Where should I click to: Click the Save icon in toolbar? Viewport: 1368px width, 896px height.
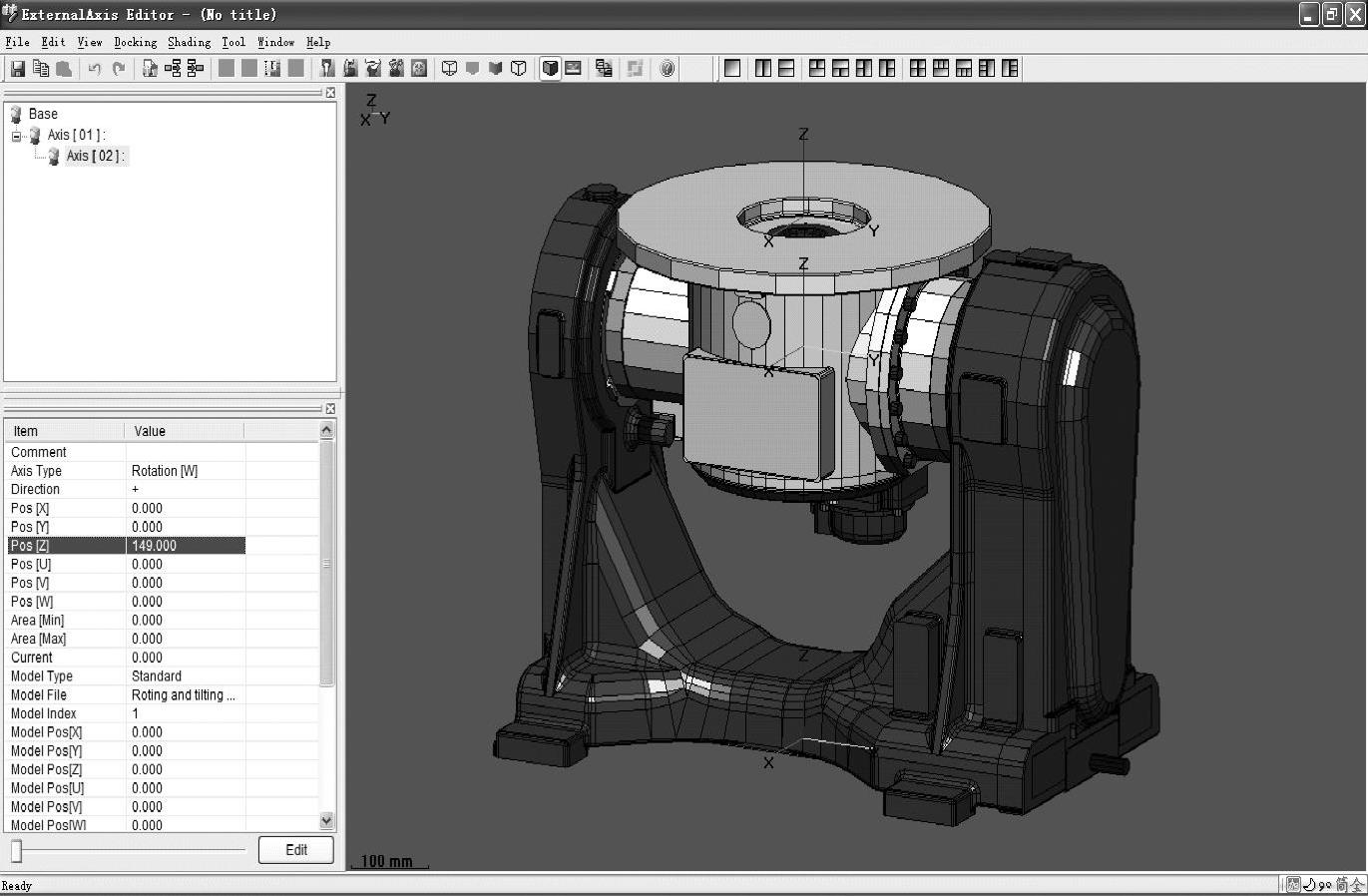[18, 69]
